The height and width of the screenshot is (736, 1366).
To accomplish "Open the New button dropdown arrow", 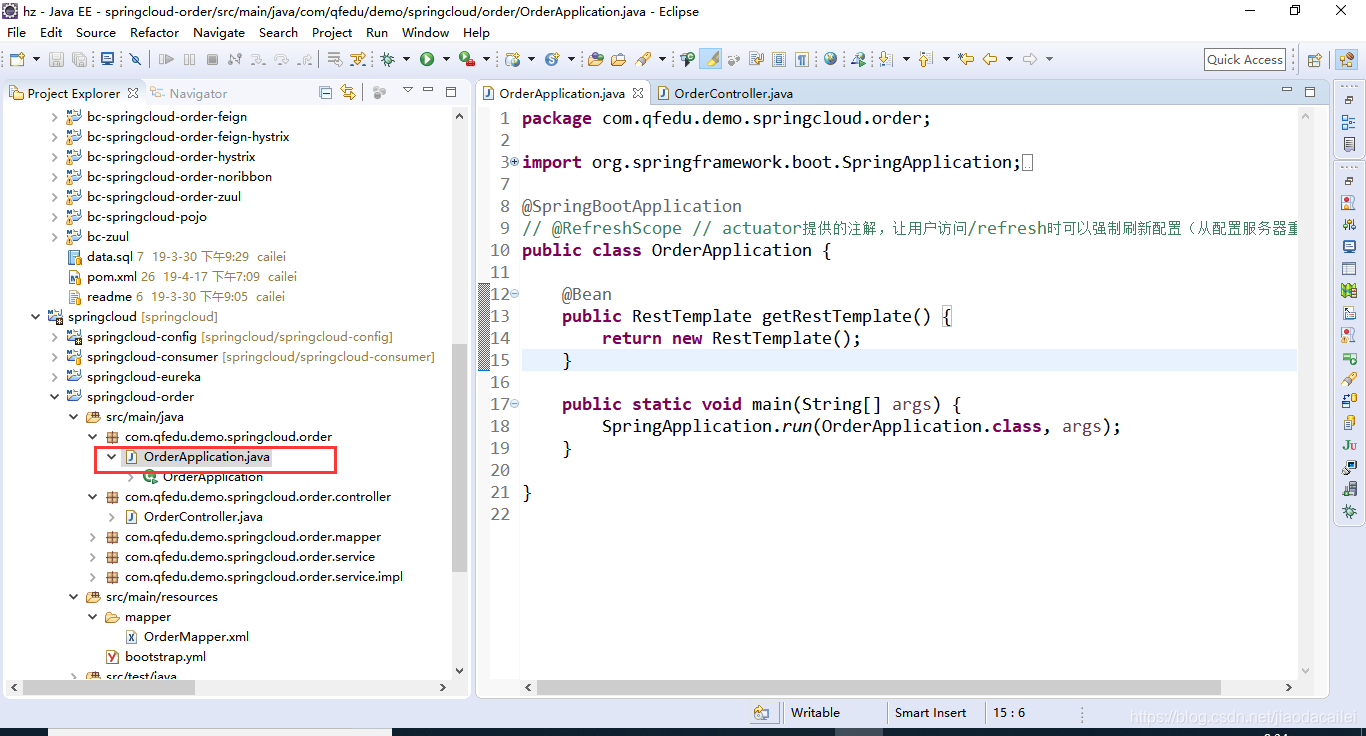I will [36, 59].
